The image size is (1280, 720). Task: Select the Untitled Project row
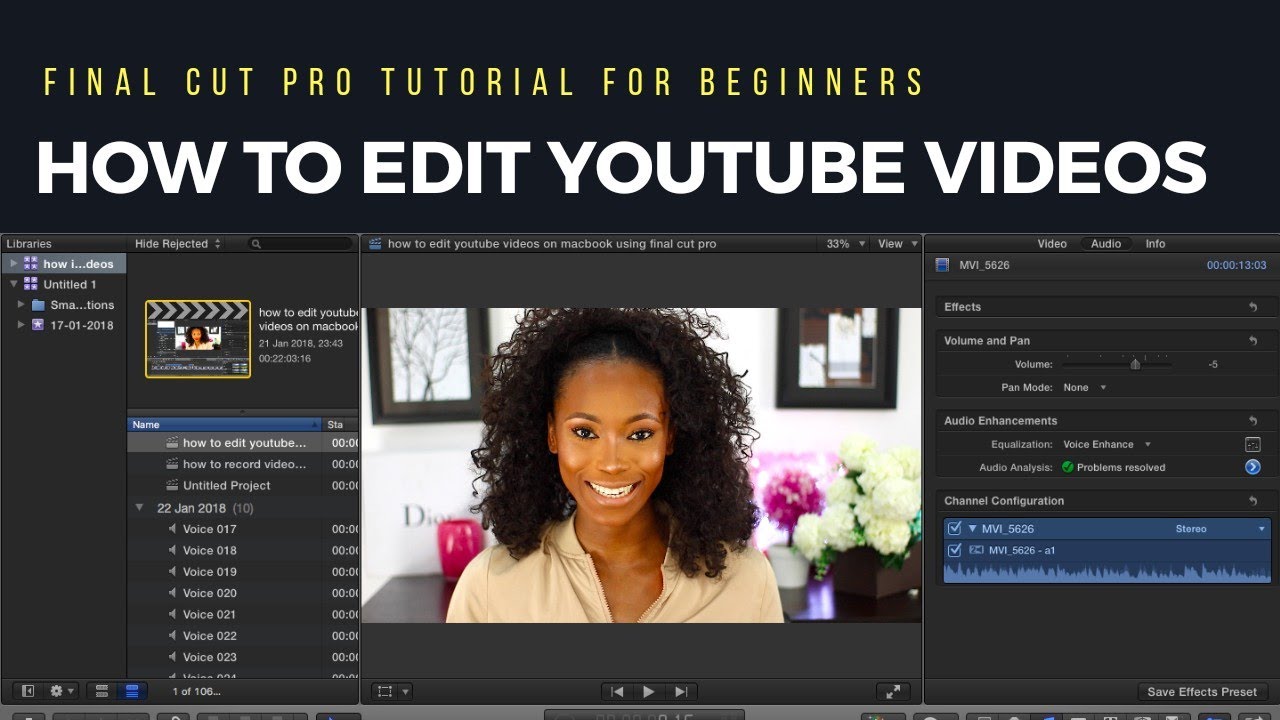[243, 486]
